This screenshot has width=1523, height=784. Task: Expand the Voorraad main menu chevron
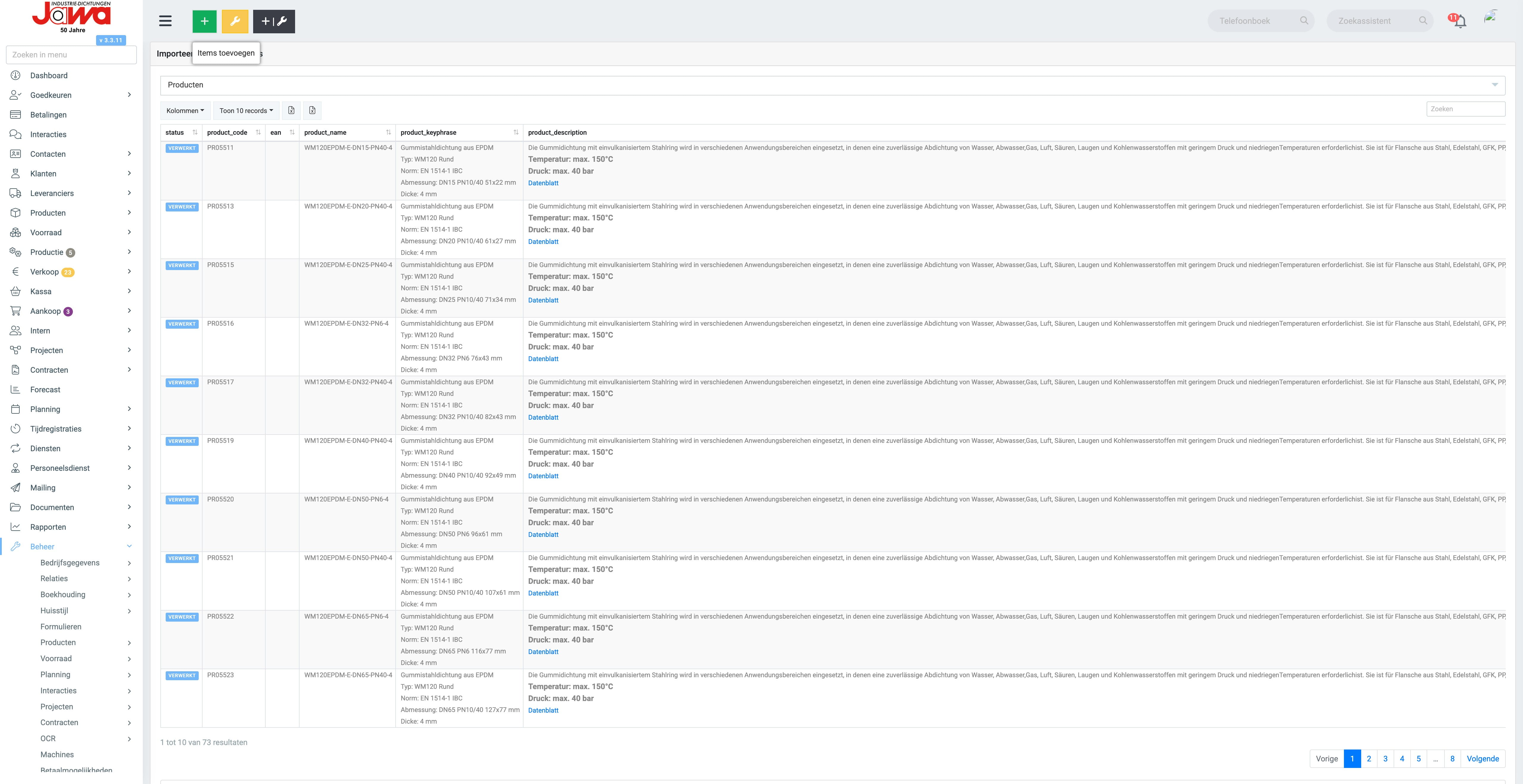click(x=129, y=232)
